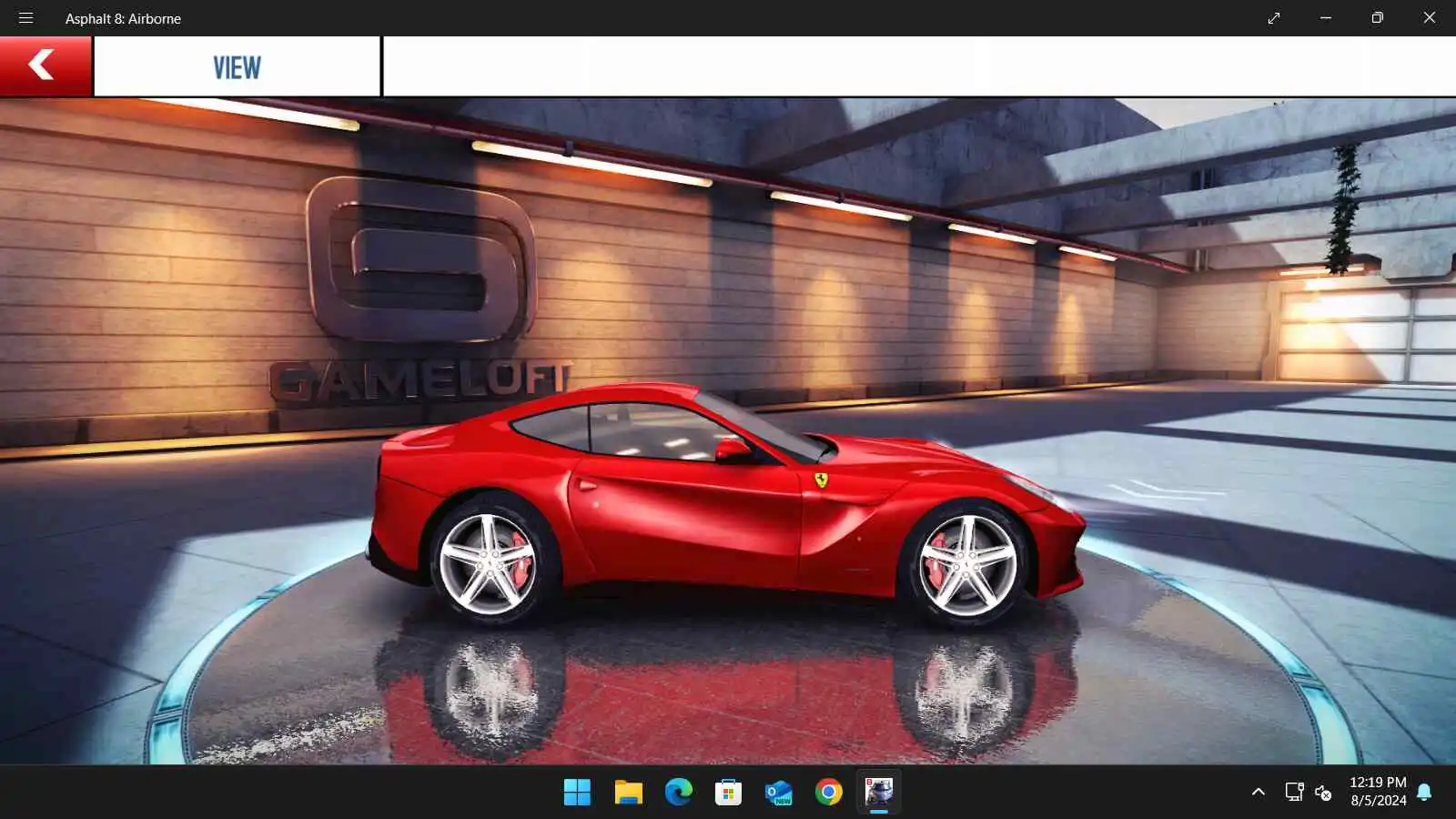Open File Explorer from the taskbar

628,792
